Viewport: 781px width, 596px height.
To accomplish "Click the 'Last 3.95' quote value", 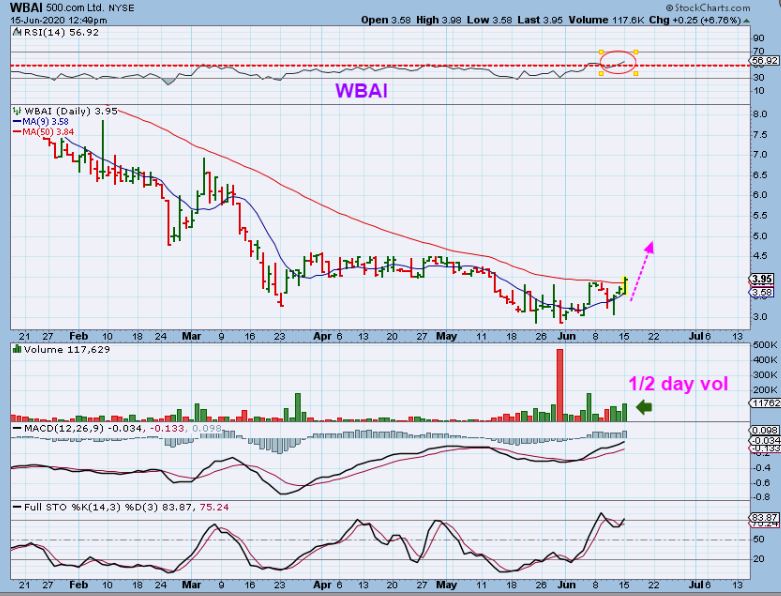I will 540,20.
